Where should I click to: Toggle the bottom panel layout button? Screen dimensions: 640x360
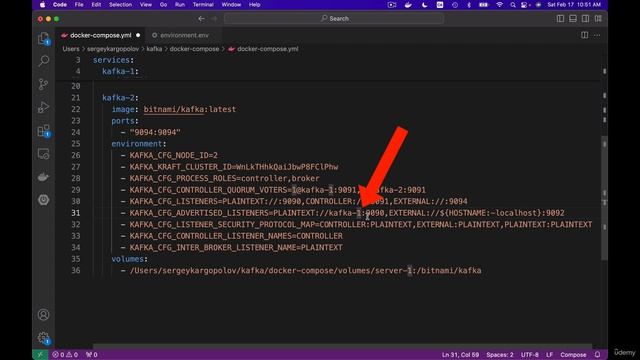[x=573, y=18]
